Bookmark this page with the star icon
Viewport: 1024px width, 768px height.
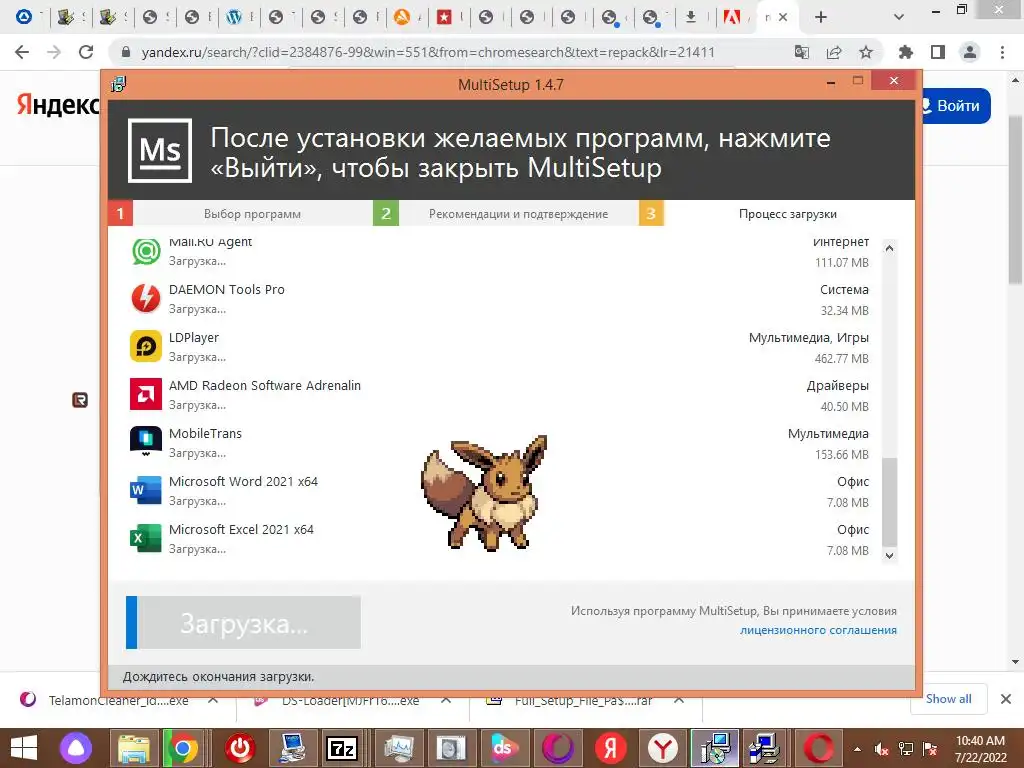(866, 52)
